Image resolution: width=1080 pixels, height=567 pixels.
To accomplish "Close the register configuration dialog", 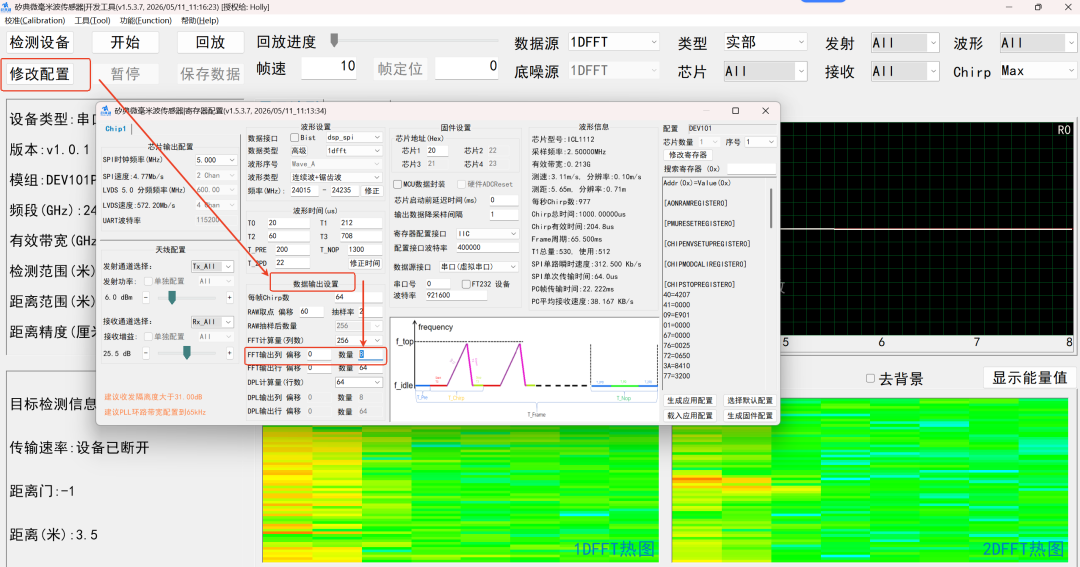I will [765, 110].
